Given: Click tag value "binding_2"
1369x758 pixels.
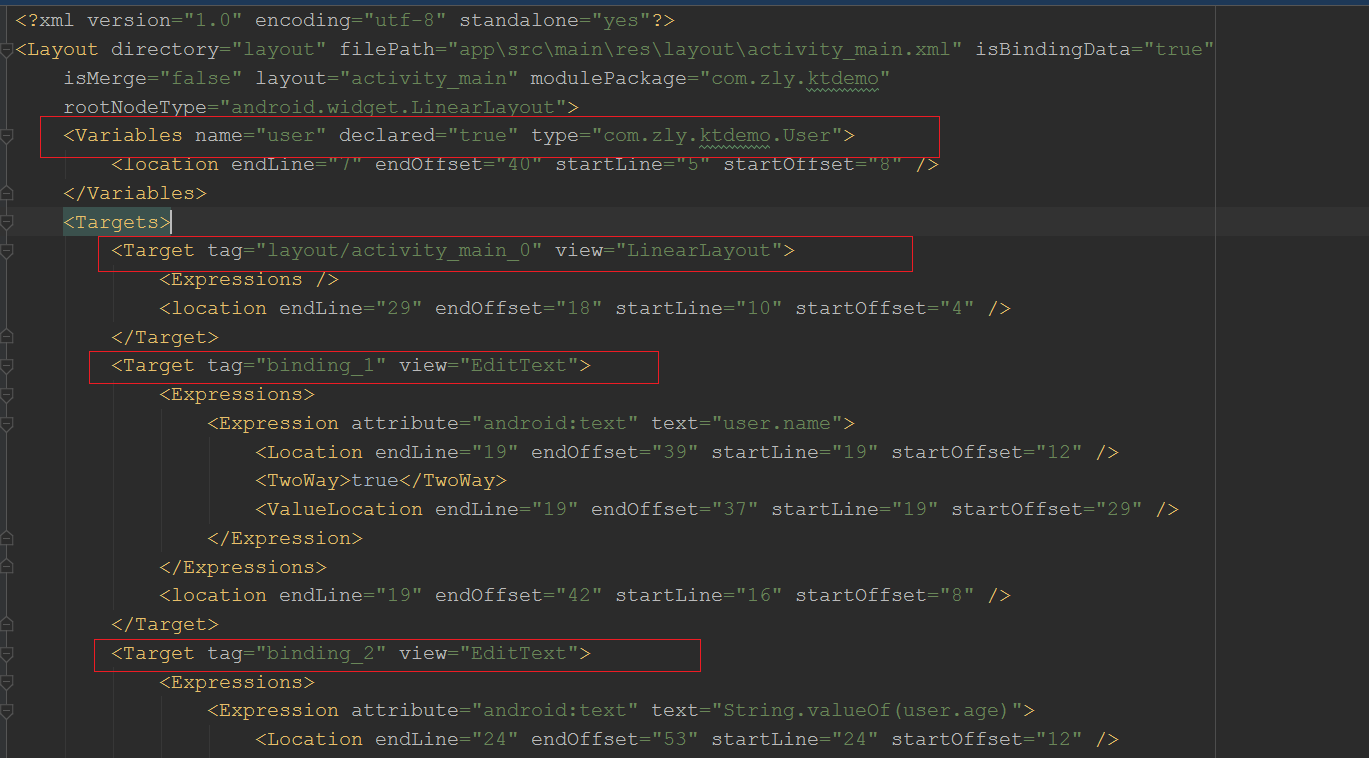Looking at the screenshot, I should coord(321,653).
